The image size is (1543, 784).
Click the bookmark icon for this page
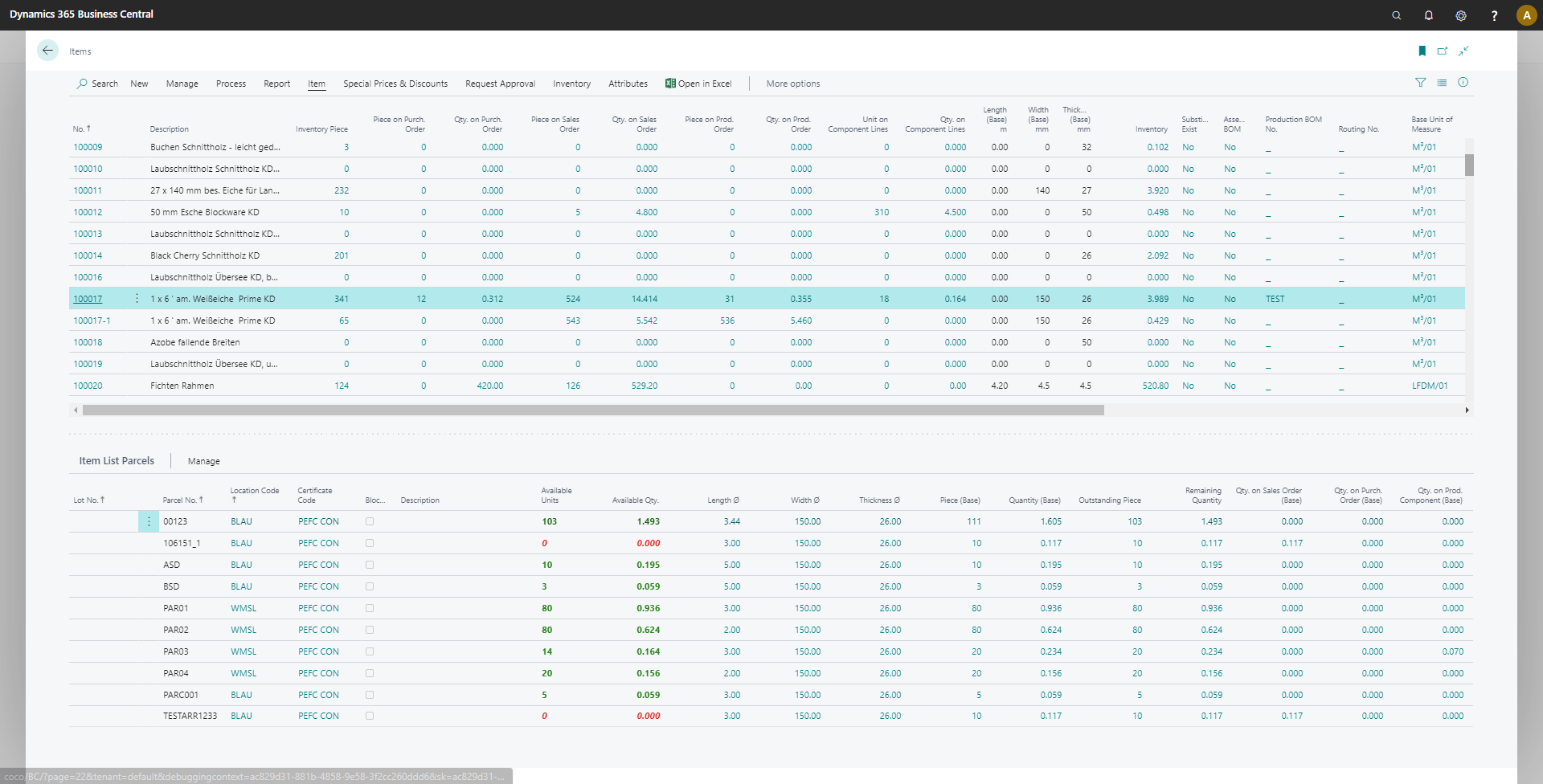pos(1422,51)
